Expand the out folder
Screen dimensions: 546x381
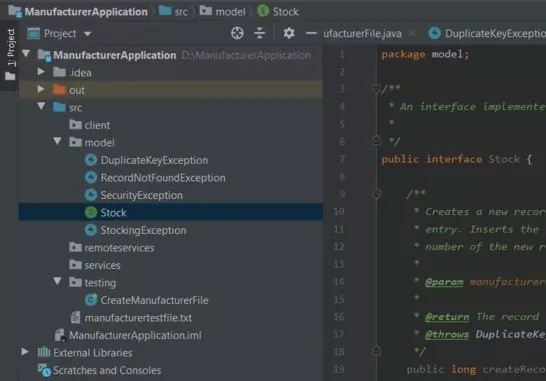(41, 90)
